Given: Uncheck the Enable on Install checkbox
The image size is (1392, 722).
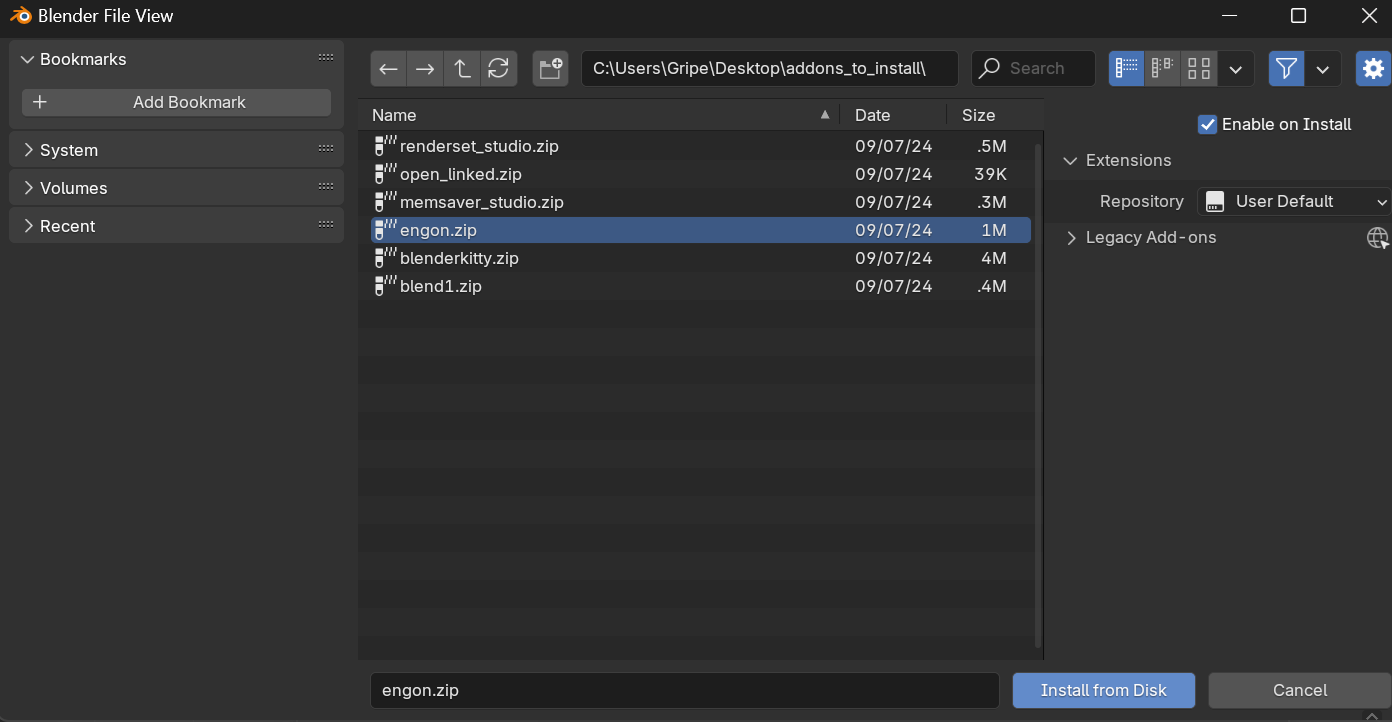Looking at the screenshot, I should coord(1207,124).
